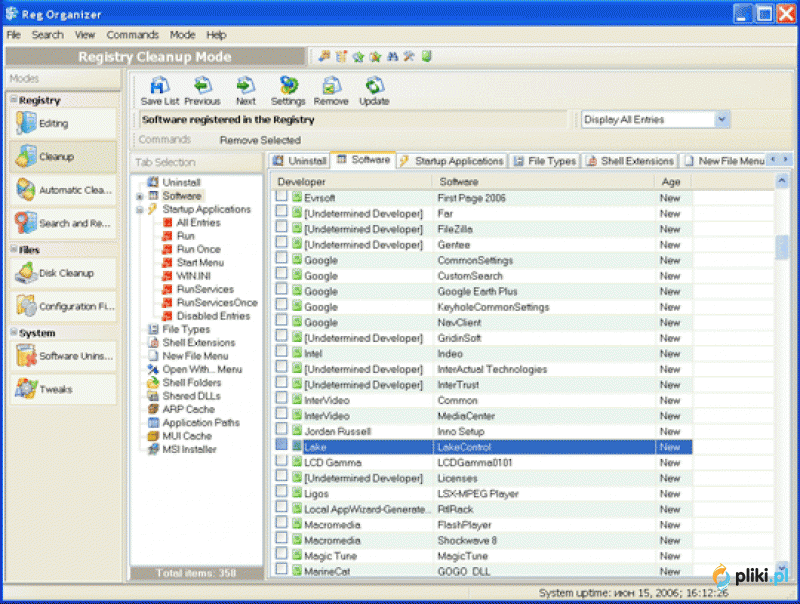Viewport: 800px width, 604px height.
Task: Check the FileZilla entry checkbox
Action: (x=281, y=226)
